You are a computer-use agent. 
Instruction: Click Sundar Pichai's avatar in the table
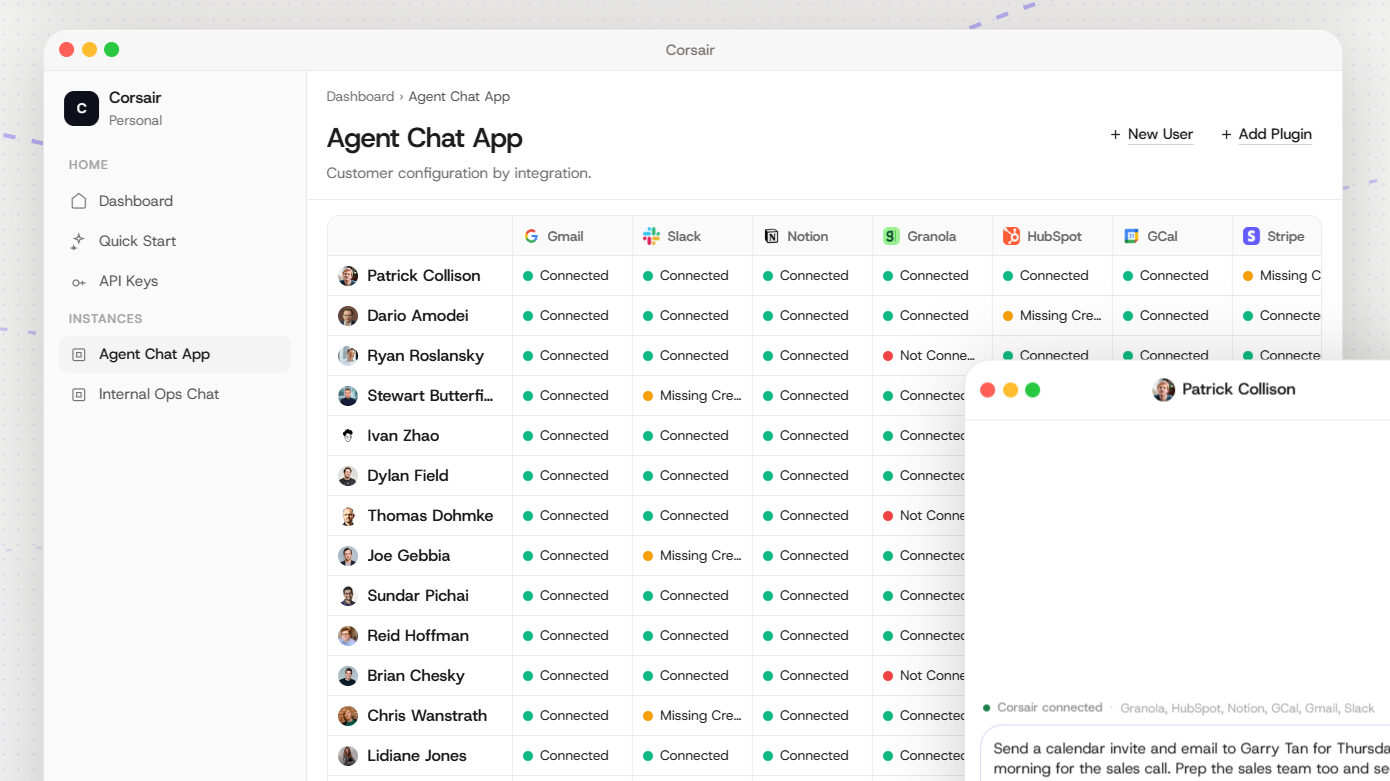click(x=348, y=596)
